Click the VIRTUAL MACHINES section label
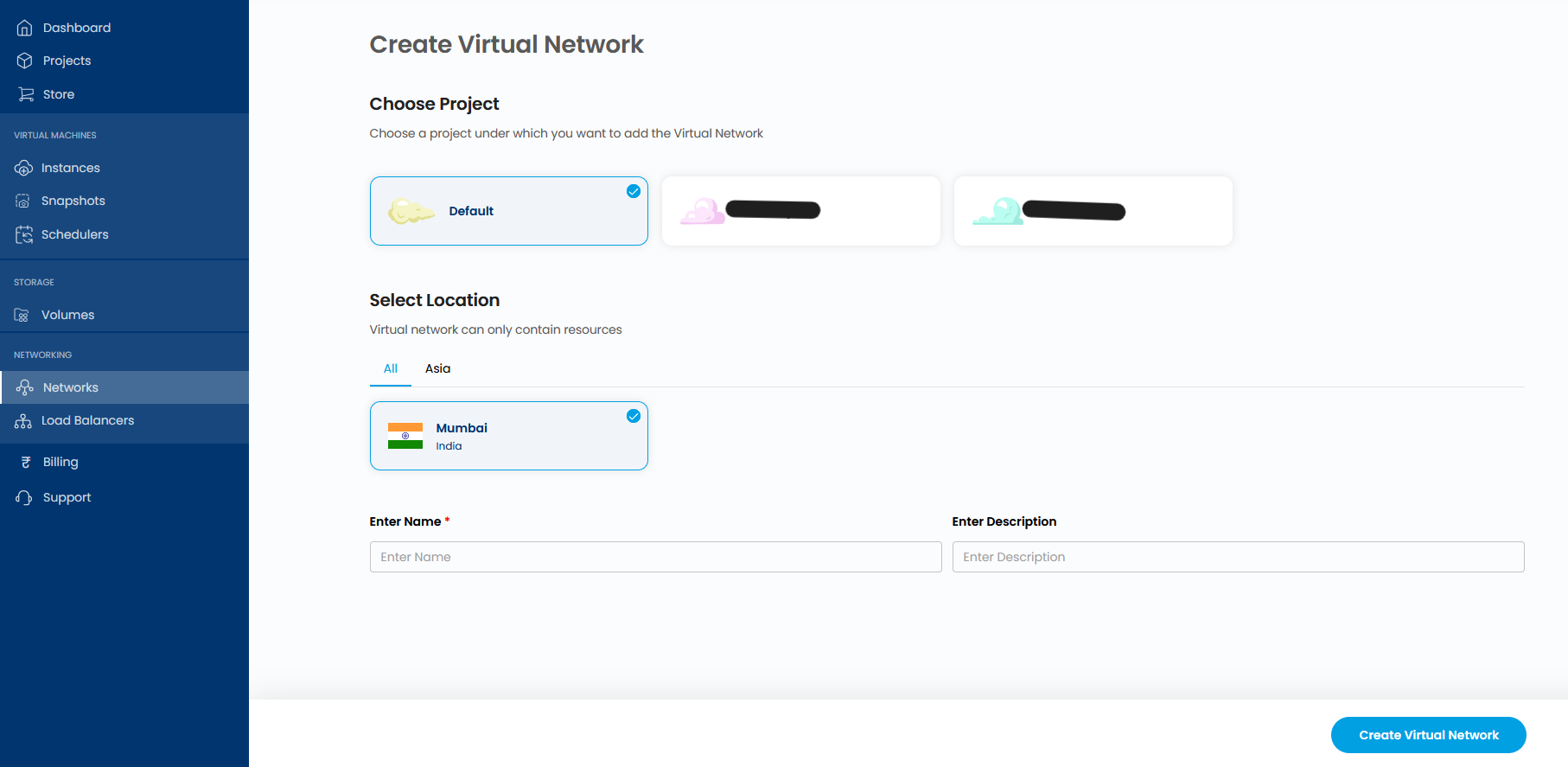Screen dimensions: 1568x767 point(55,135)
